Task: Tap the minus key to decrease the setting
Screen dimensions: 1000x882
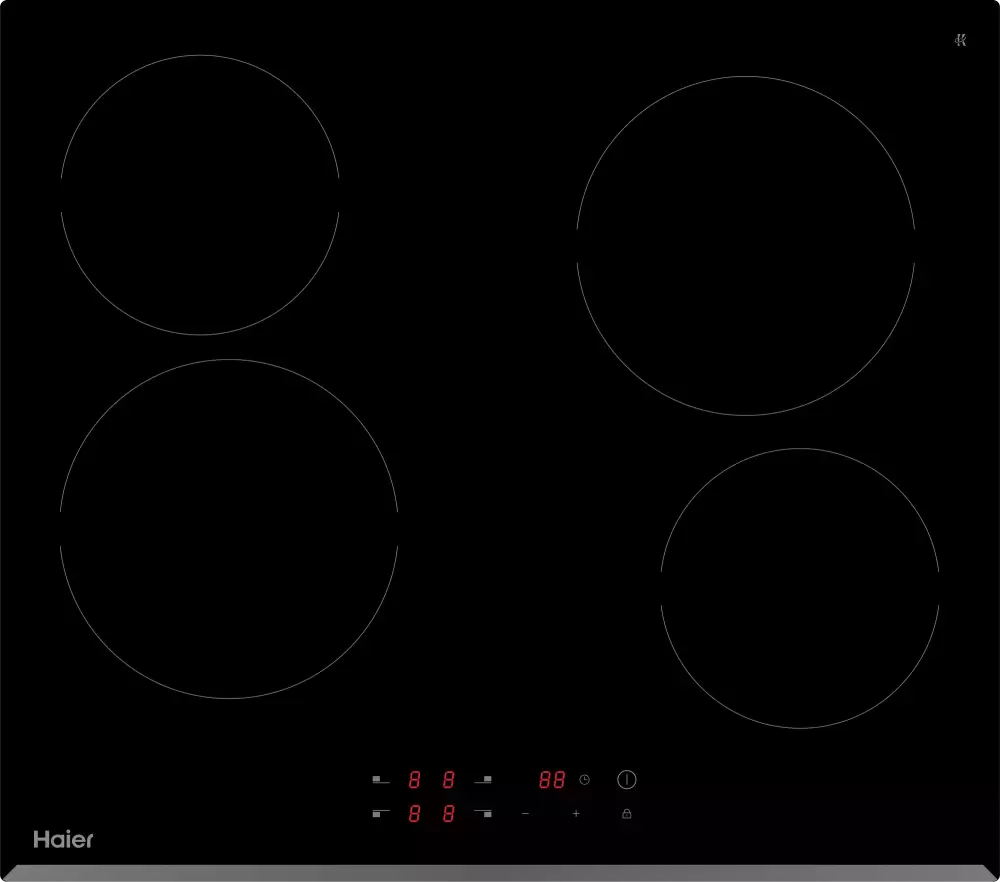Action: [525, 813]
